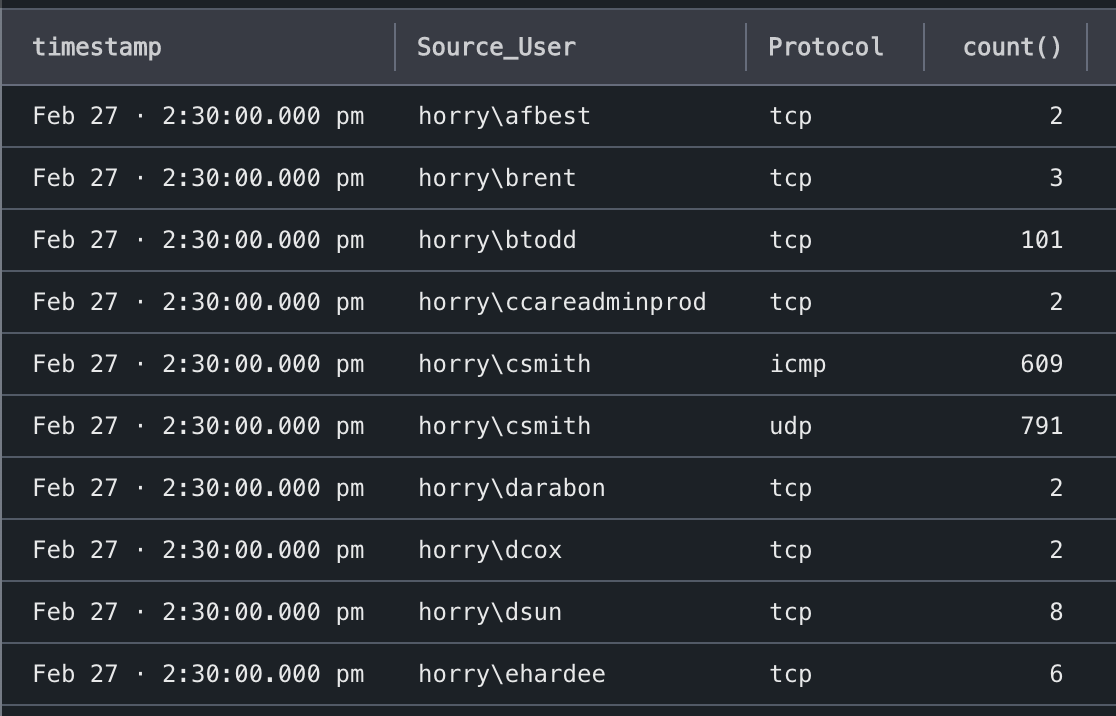The image size is (1116, 716).
Task: Click the count() column header
Action: pyautogui.click(x=1012, y=47)
